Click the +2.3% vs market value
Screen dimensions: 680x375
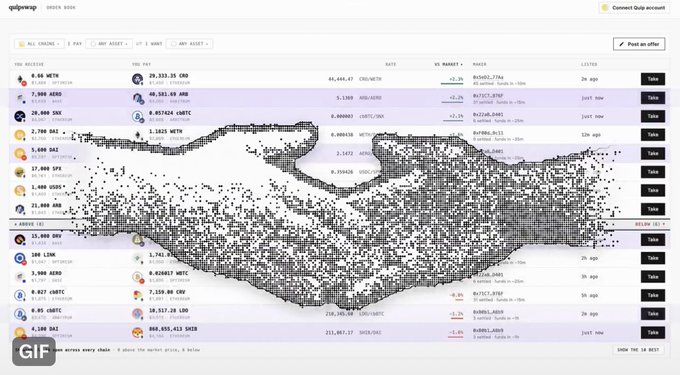[x=456, y=79]
